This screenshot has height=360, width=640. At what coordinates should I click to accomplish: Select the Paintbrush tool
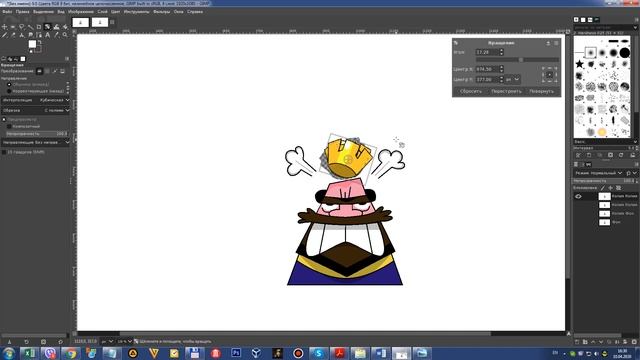[4, 36]
